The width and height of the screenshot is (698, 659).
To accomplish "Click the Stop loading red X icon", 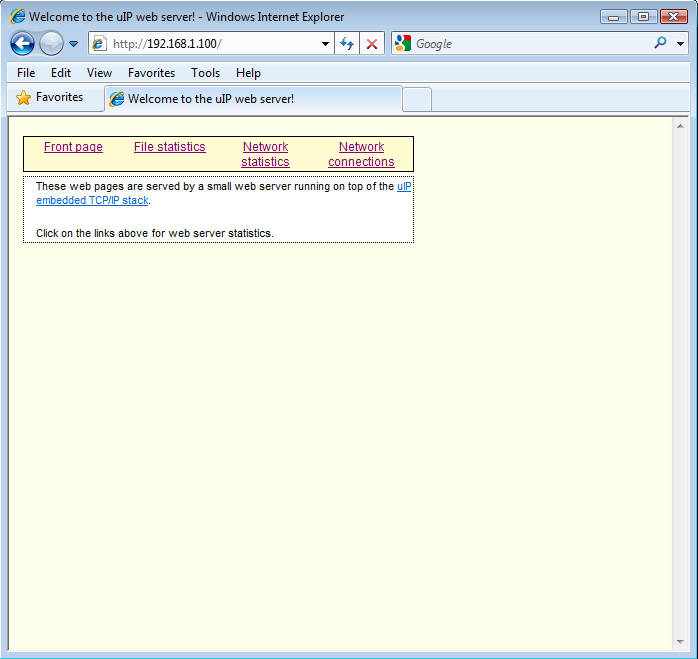I will point(372,44).
